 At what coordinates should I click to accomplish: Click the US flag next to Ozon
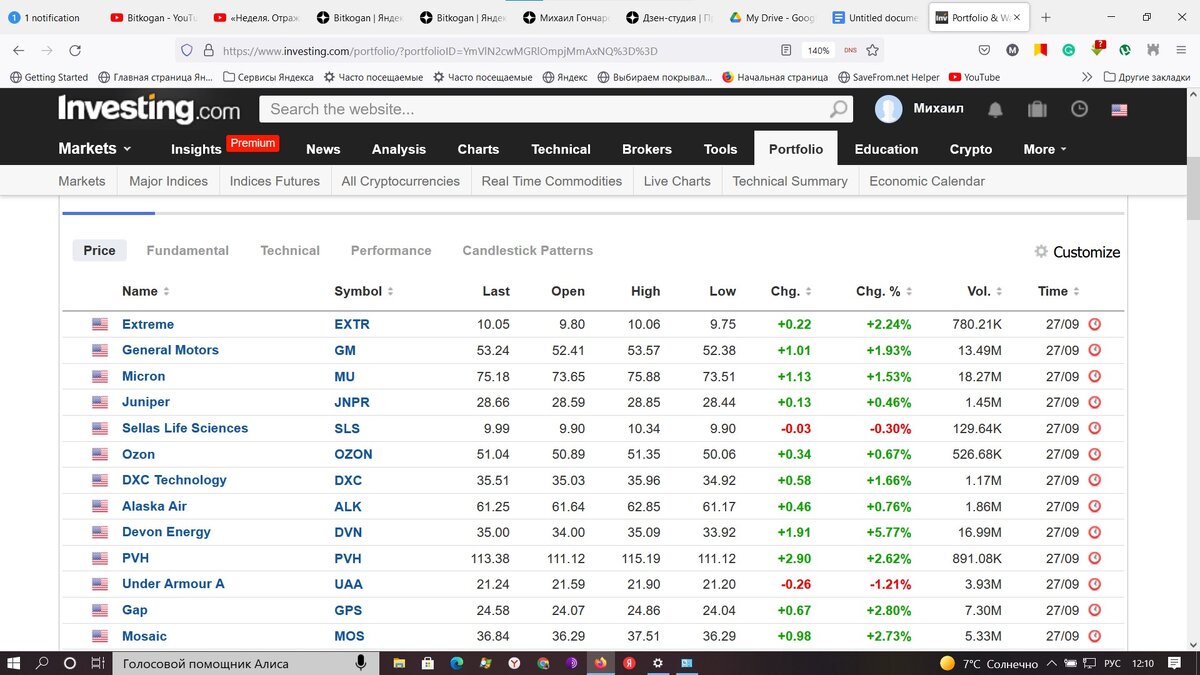[x=100, y=454]
